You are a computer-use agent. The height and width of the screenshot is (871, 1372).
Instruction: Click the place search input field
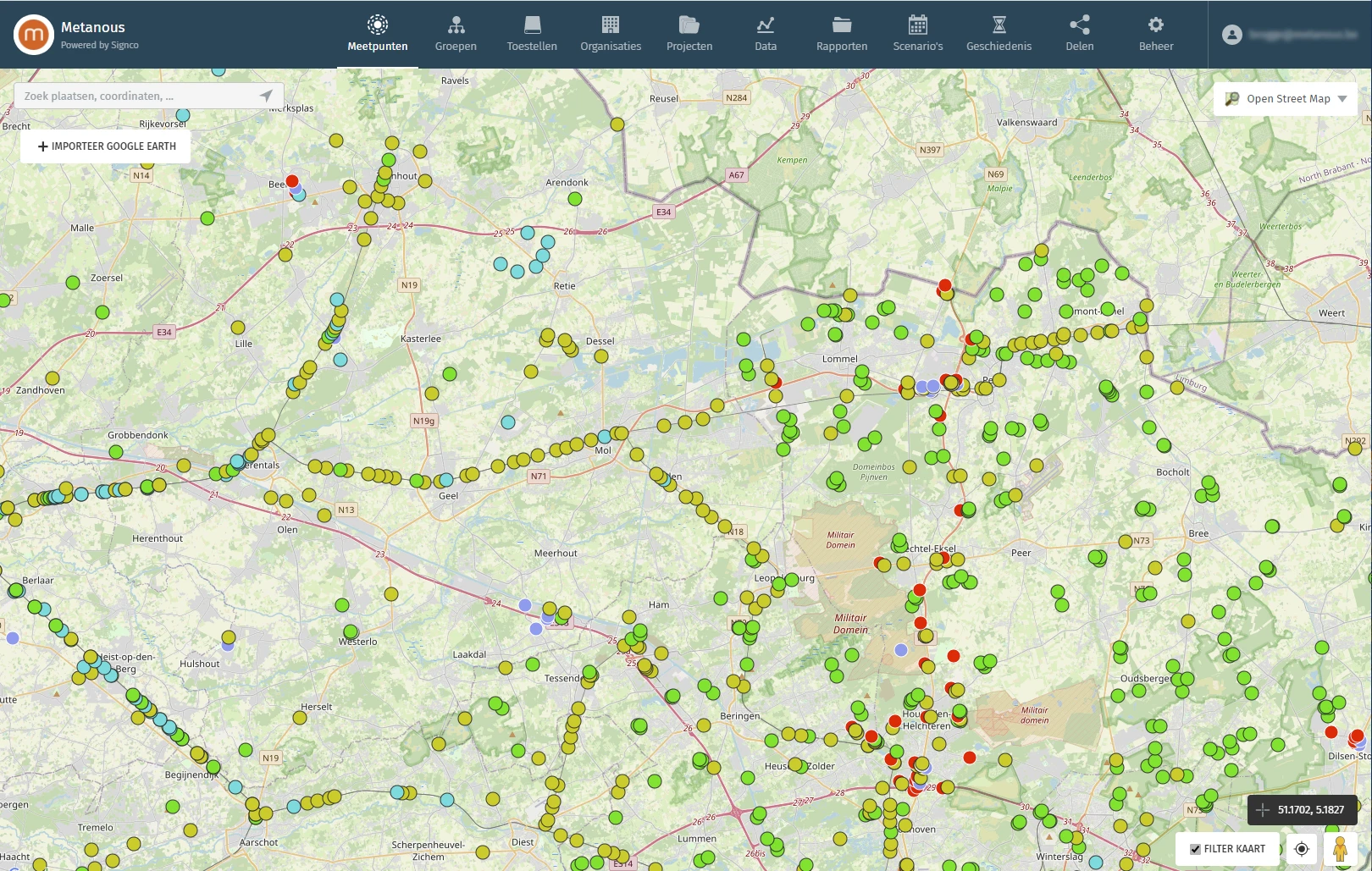136,96
